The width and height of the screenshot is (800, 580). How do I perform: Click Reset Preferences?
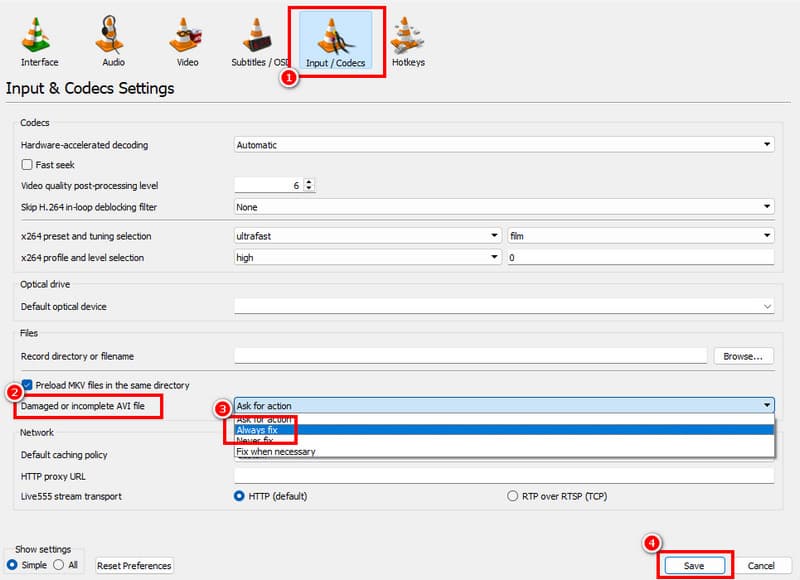(133, 565)
